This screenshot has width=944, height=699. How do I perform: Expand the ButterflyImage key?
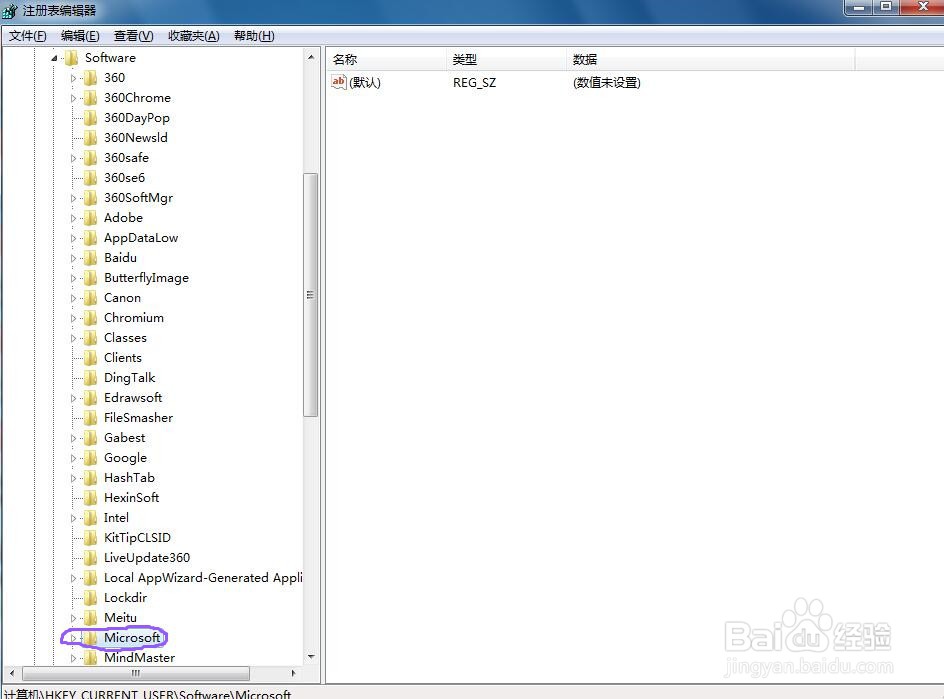pyautogui.click(x=73, y=278)
